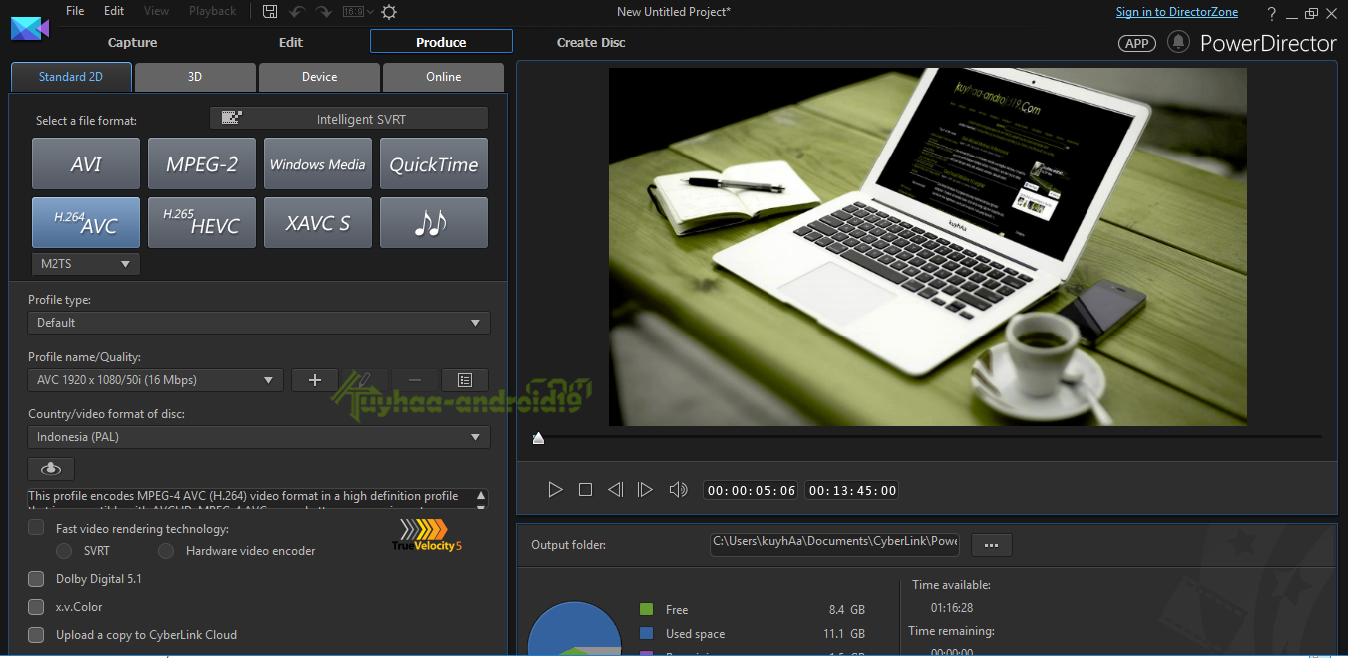Click the total duration 00:13:45:00 field
The image size is (1348, 658).
point(852,490)
